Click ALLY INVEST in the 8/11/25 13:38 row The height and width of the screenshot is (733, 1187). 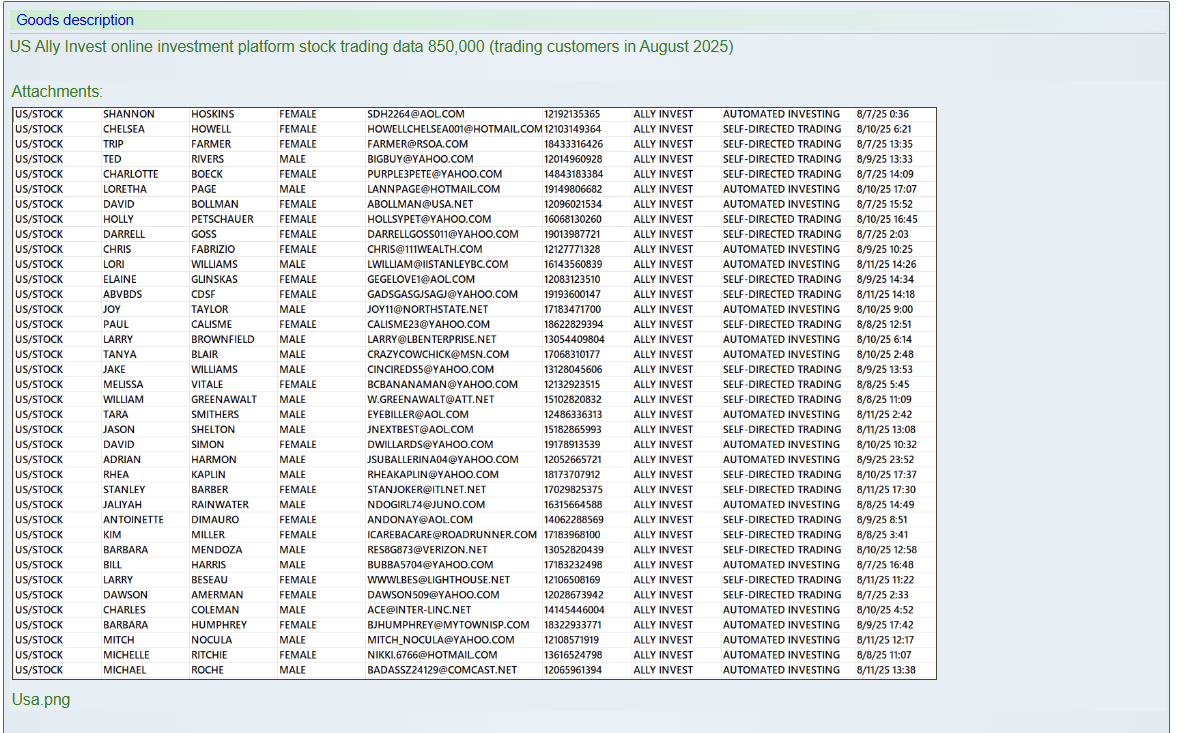(662, 670)
